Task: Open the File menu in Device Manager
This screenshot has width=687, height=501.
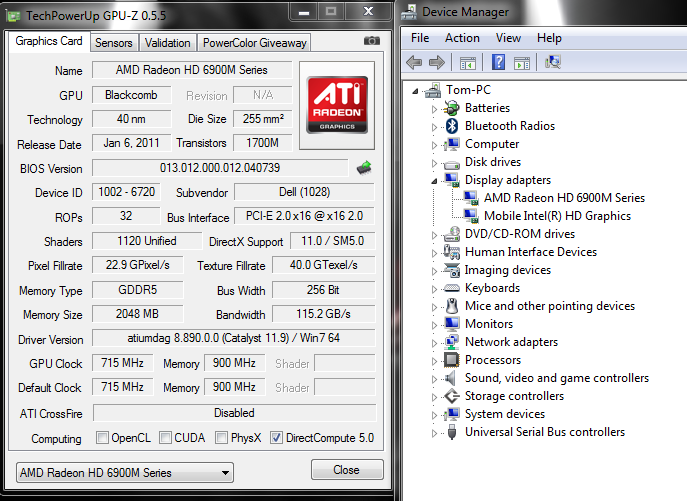Action: [x=420, y=38]
